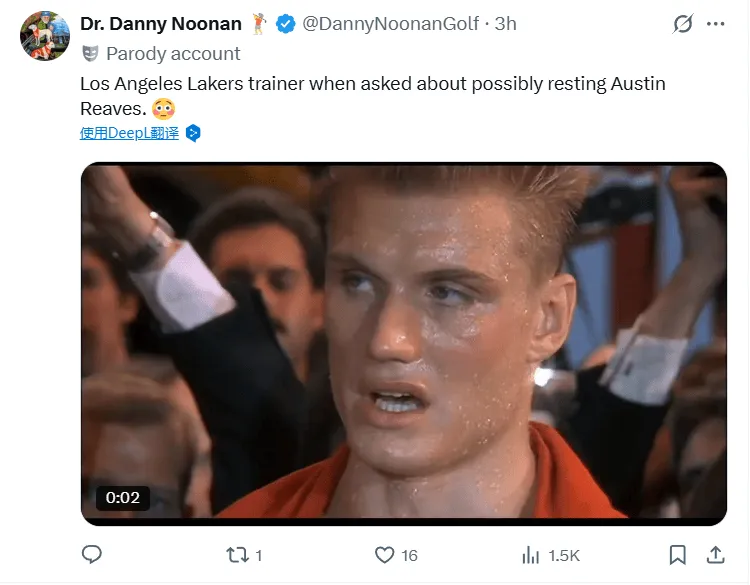Click the share upload arrow icon

tap(716, 554)
